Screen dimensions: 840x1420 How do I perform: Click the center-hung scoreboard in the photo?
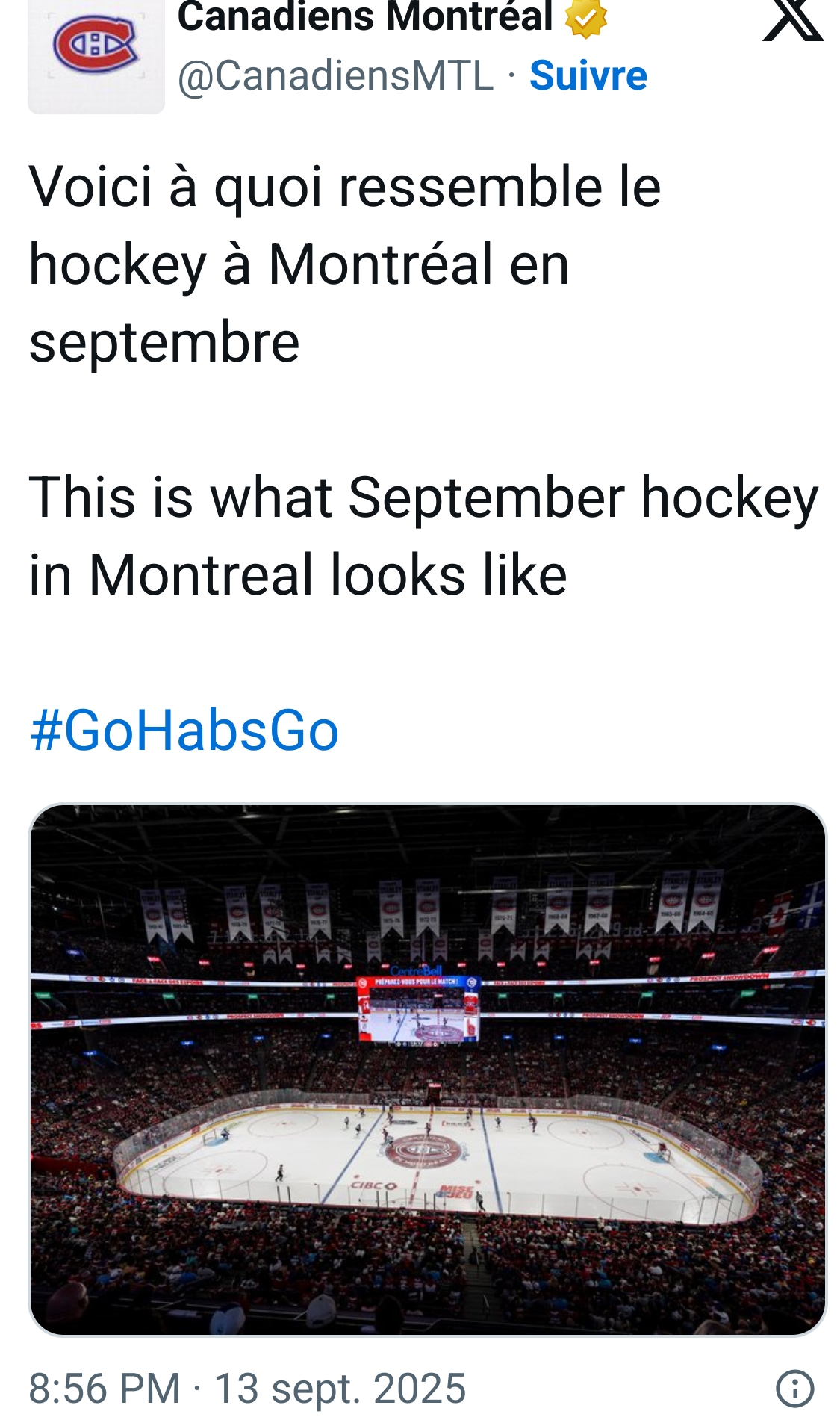click(419, 1010)
